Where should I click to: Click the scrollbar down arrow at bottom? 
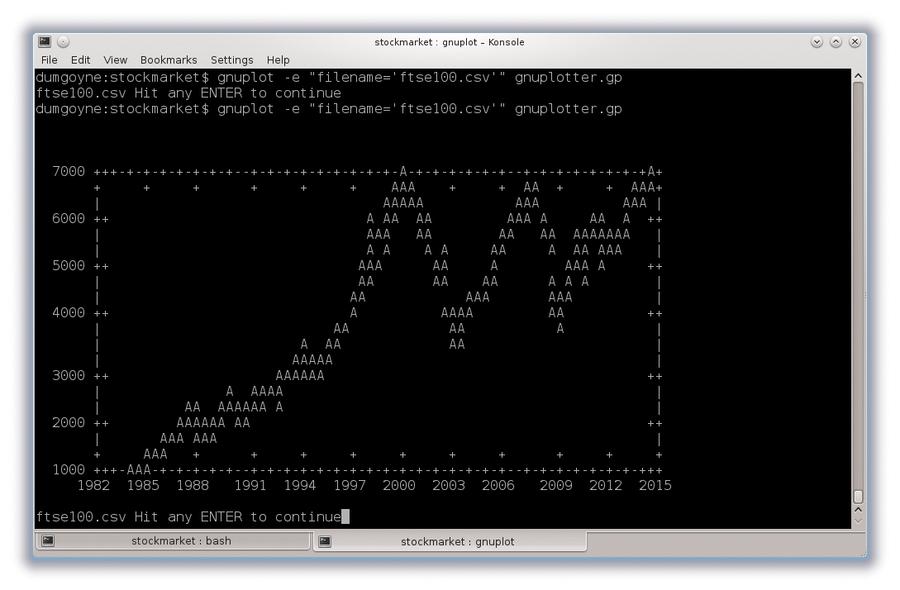point(858,521)
